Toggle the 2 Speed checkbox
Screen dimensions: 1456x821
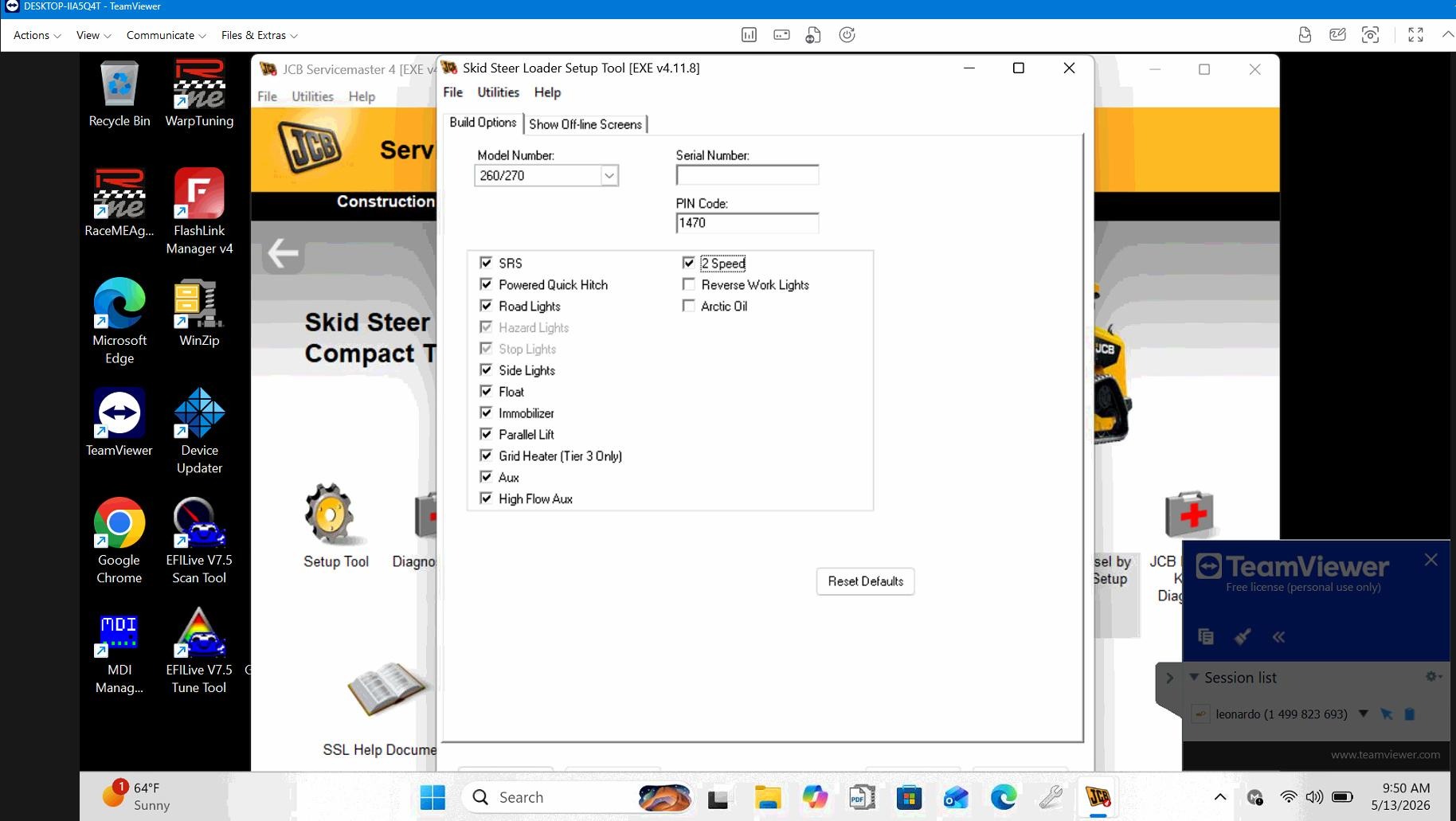pyautogui.click(x=688, y=263)
